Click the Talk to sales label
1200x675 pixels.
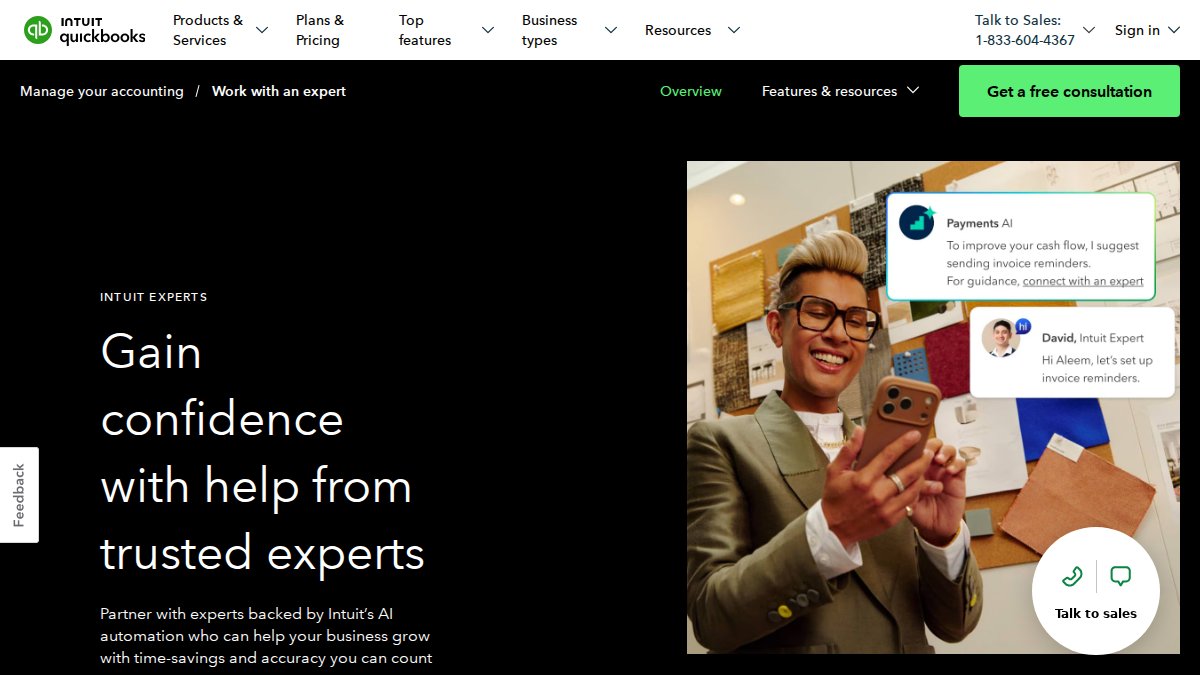[x=1096, y=613]
